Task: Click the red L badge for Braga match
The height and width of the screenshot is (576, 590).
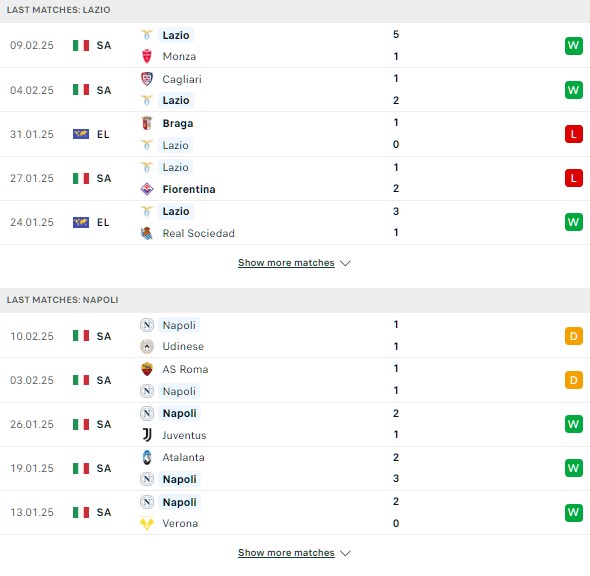Action: 573,134
